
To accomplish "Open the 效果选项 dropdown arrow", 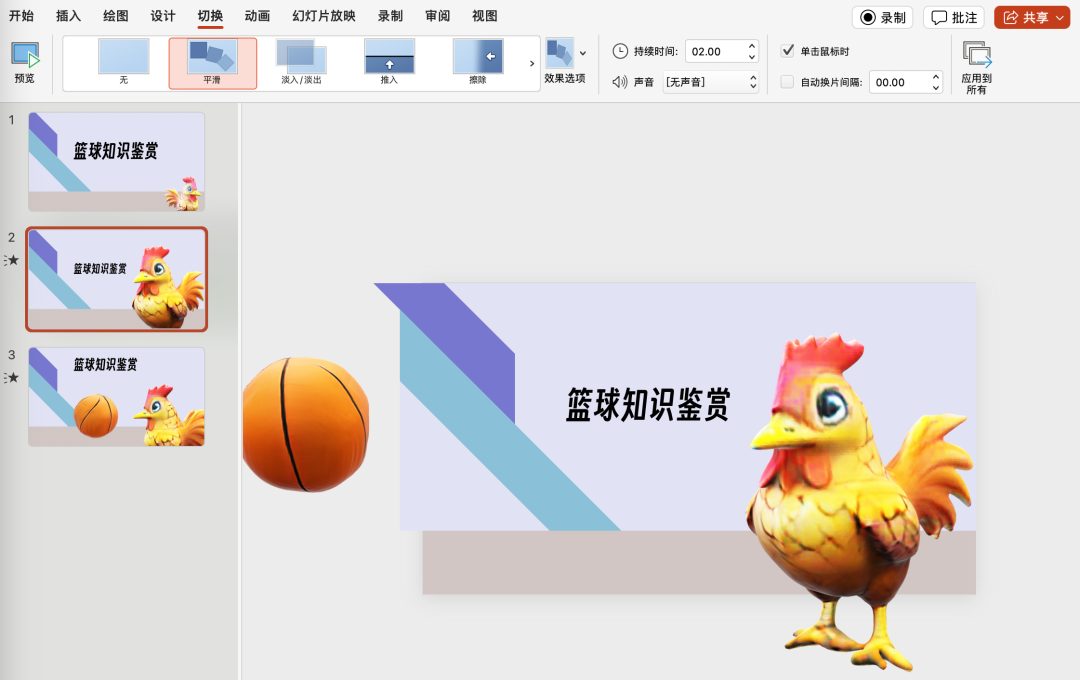I will click(583, 53).
